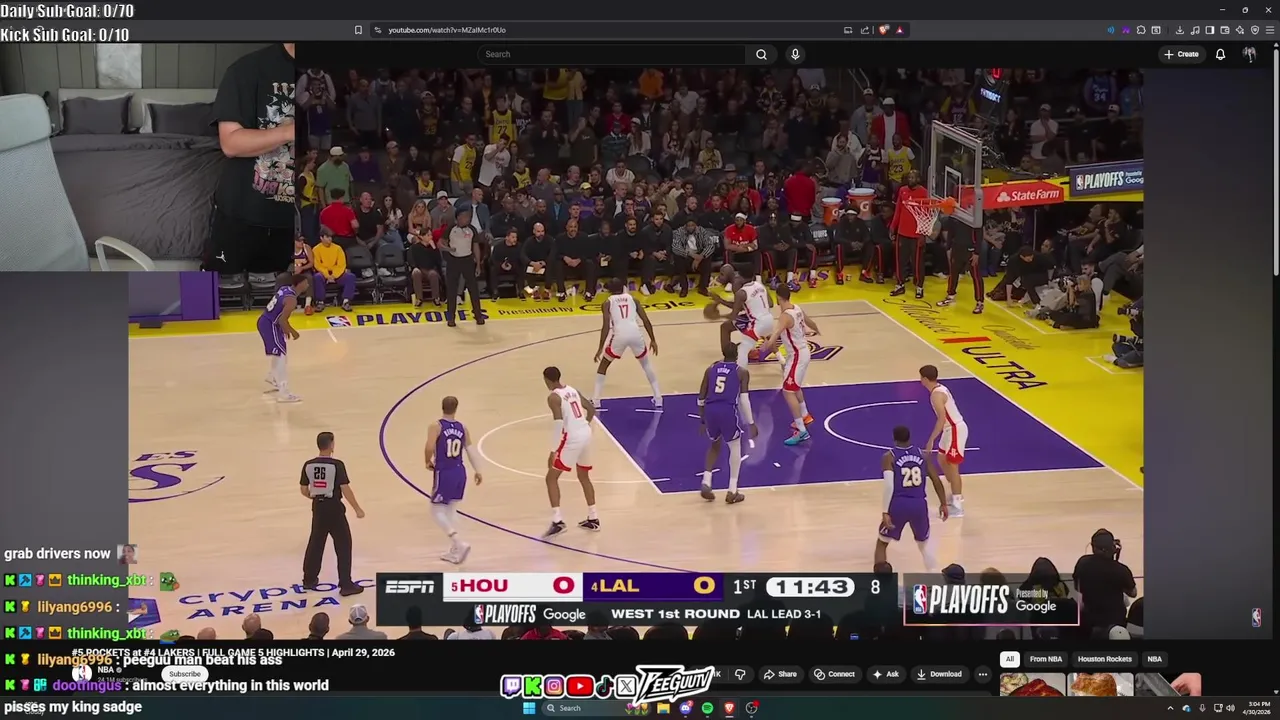Open Discord from the taskbar
Image resolution: width=1280 pixels, height=720 pixels.
(x=685, y=708)
